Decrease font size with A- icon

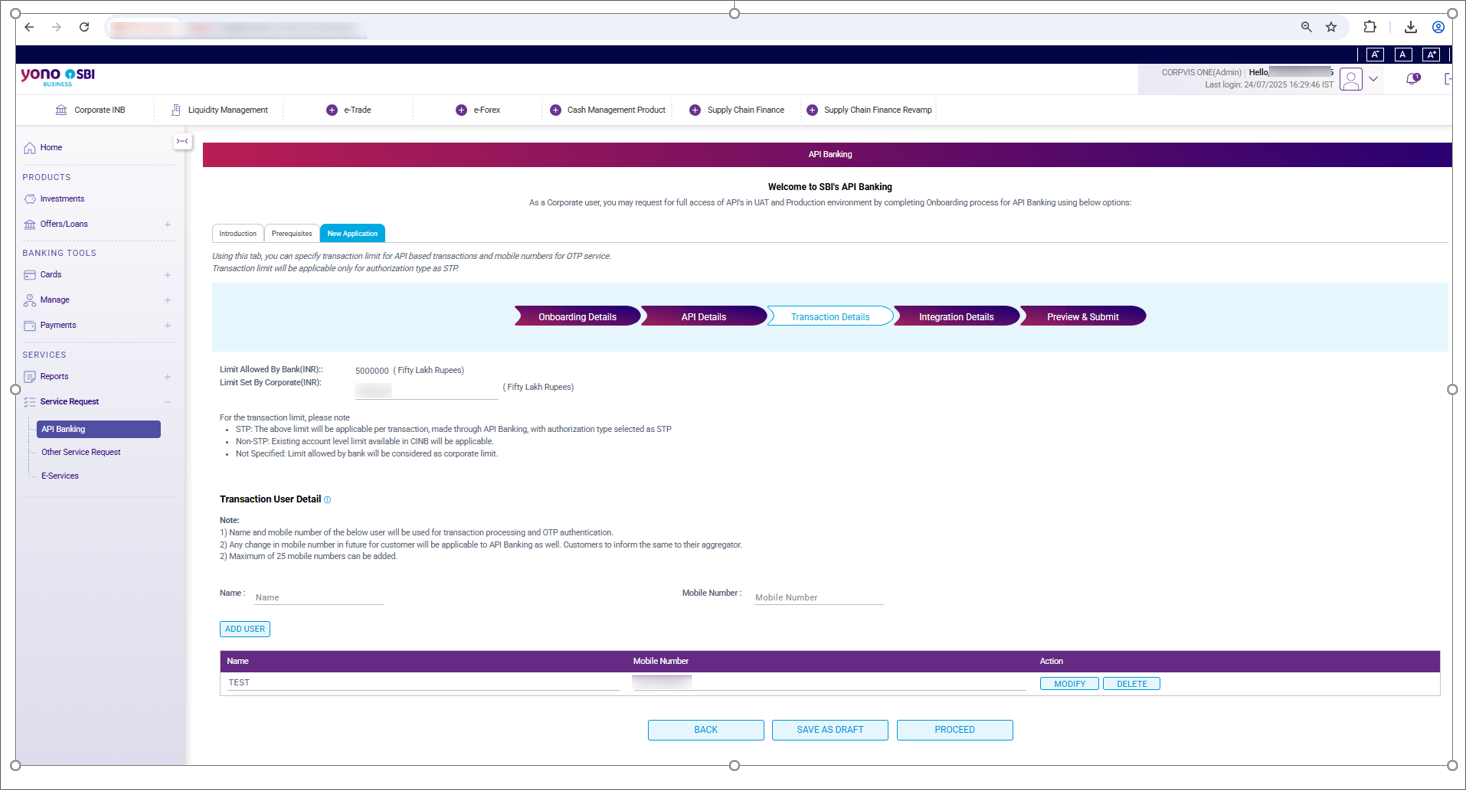(x=1375, y=54)
